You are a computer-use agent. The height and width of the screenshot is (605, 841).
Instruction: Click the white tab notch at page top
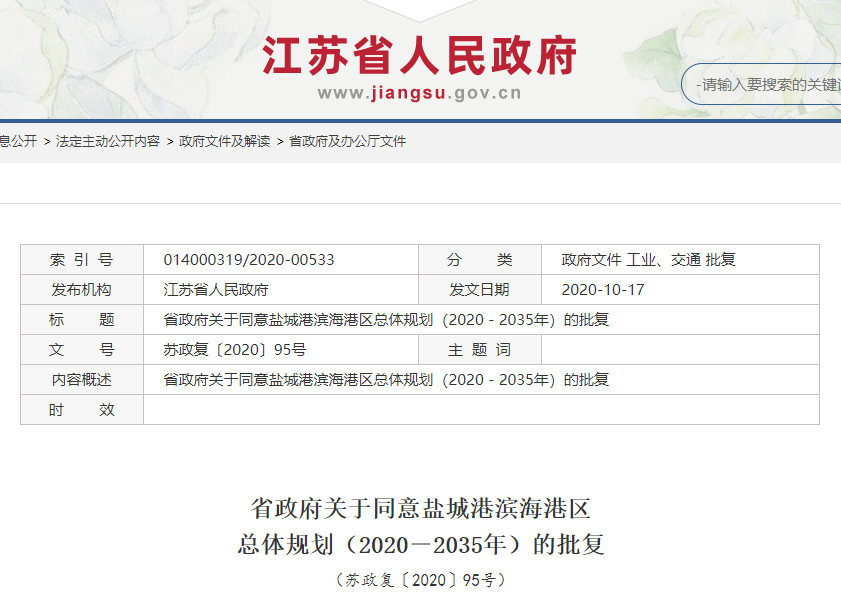419,9
